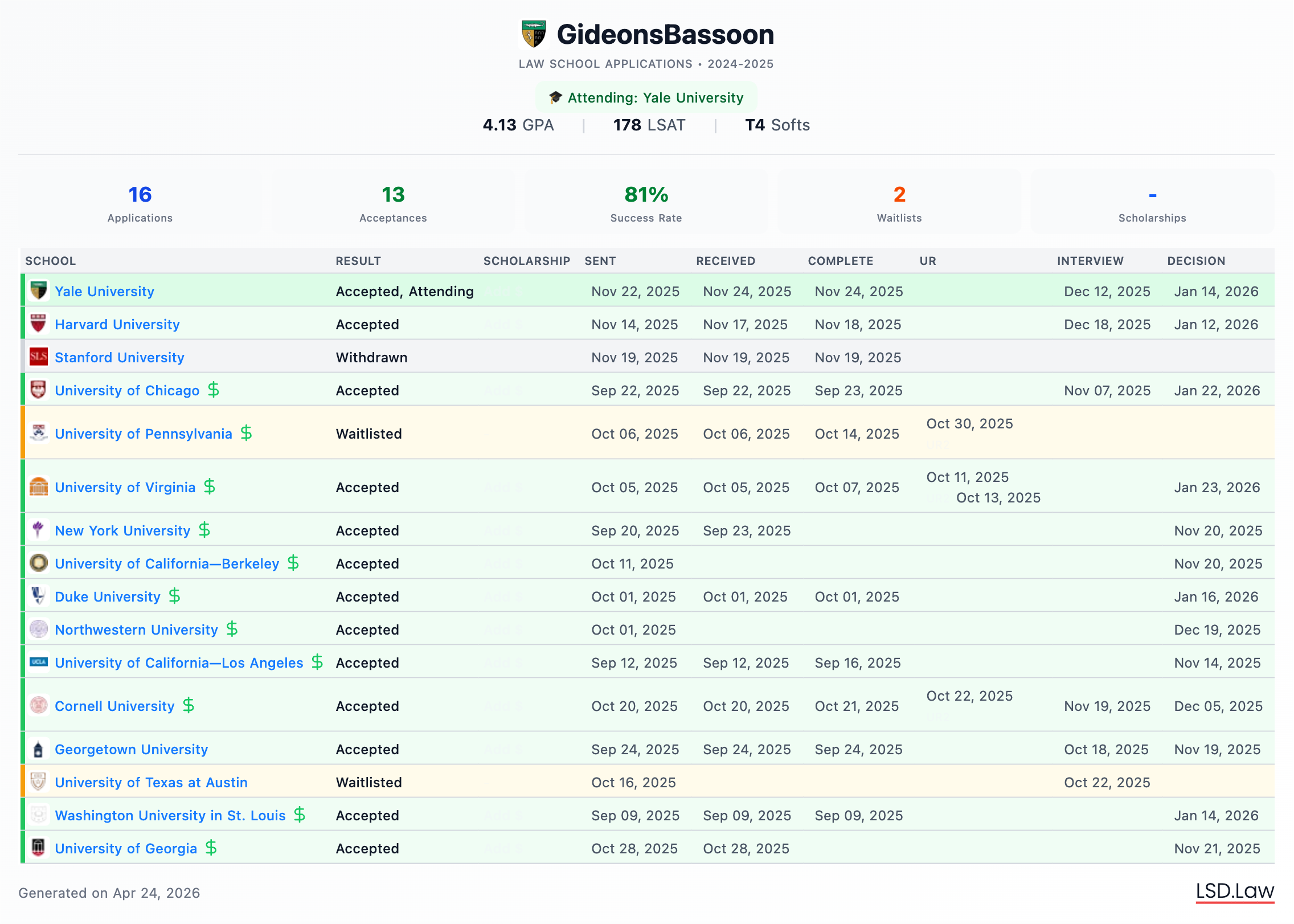Image resolution: width=1294 pixels, height=924 pixels.
Task: Open the University of Pennsylvania link
Action: pyautogui.click(x=144, y=434)
